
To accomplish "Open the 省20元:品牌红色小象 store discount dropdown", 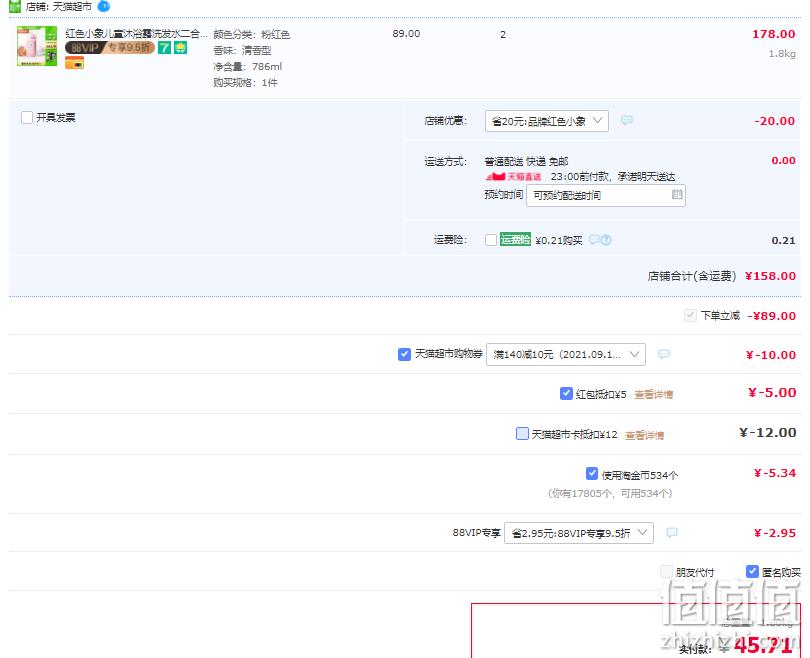I will [x=547, y=121].
